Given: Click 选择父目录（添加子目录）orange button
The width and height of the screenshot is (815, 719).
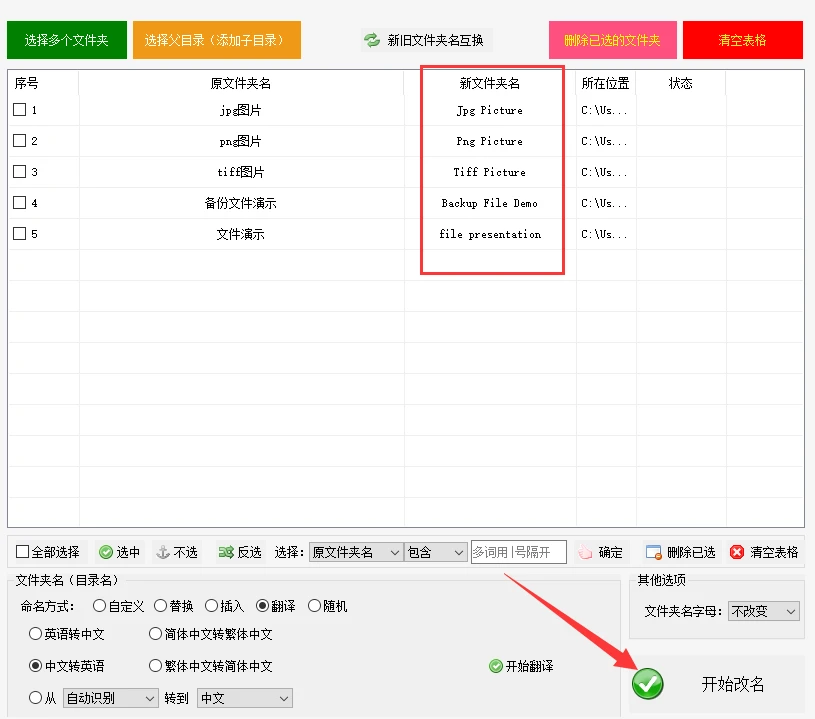Looking at the screenshot, I should tap(217, 40).
